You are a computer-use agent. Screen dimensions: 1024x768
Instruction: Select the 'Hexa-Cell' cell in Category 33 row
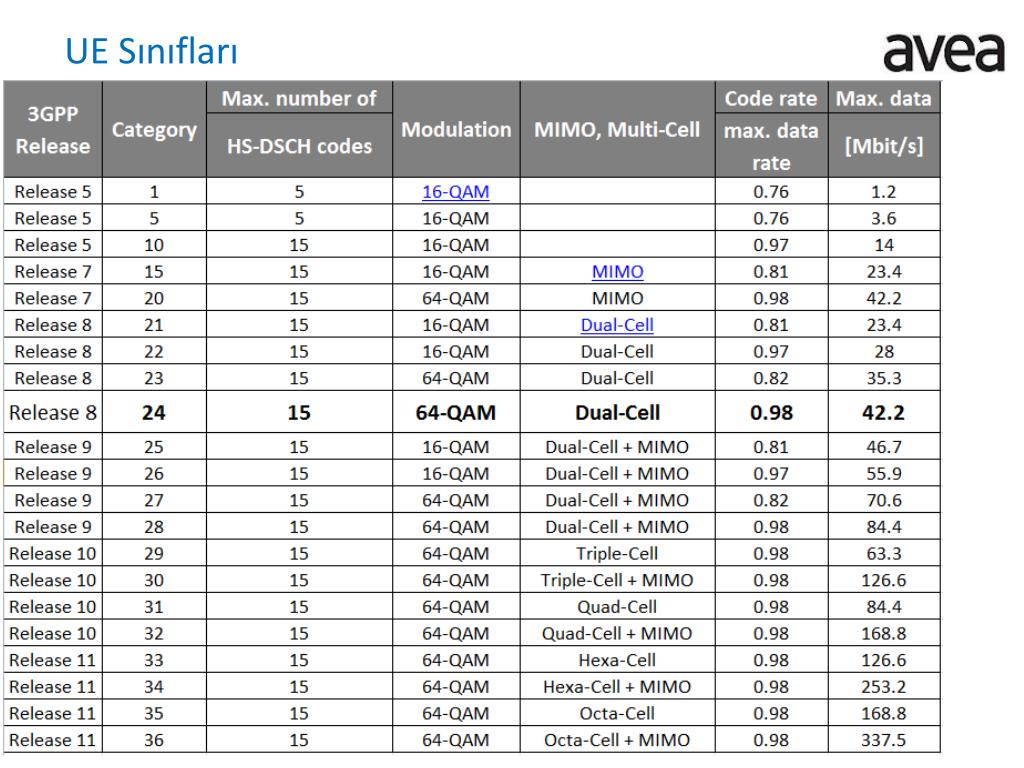(x=617, y=661)
